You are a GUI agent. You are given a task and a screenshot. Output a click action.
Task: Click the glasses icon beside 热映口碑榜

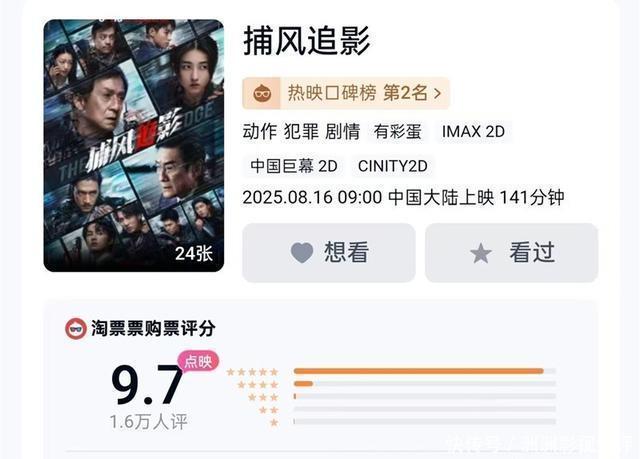[263, 94]
